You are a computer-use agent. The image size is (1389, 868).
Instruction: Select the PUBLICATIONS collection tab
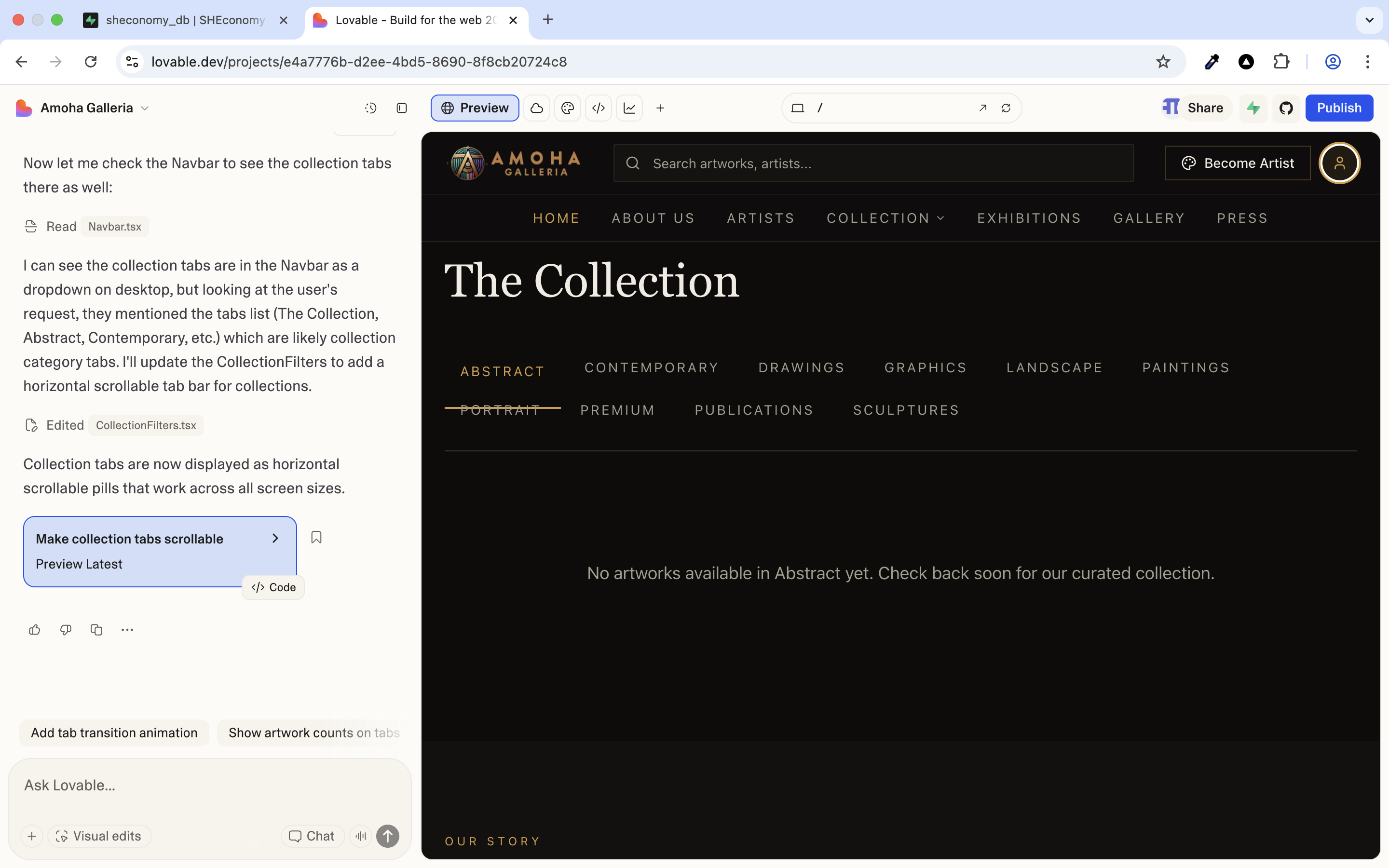754,410
